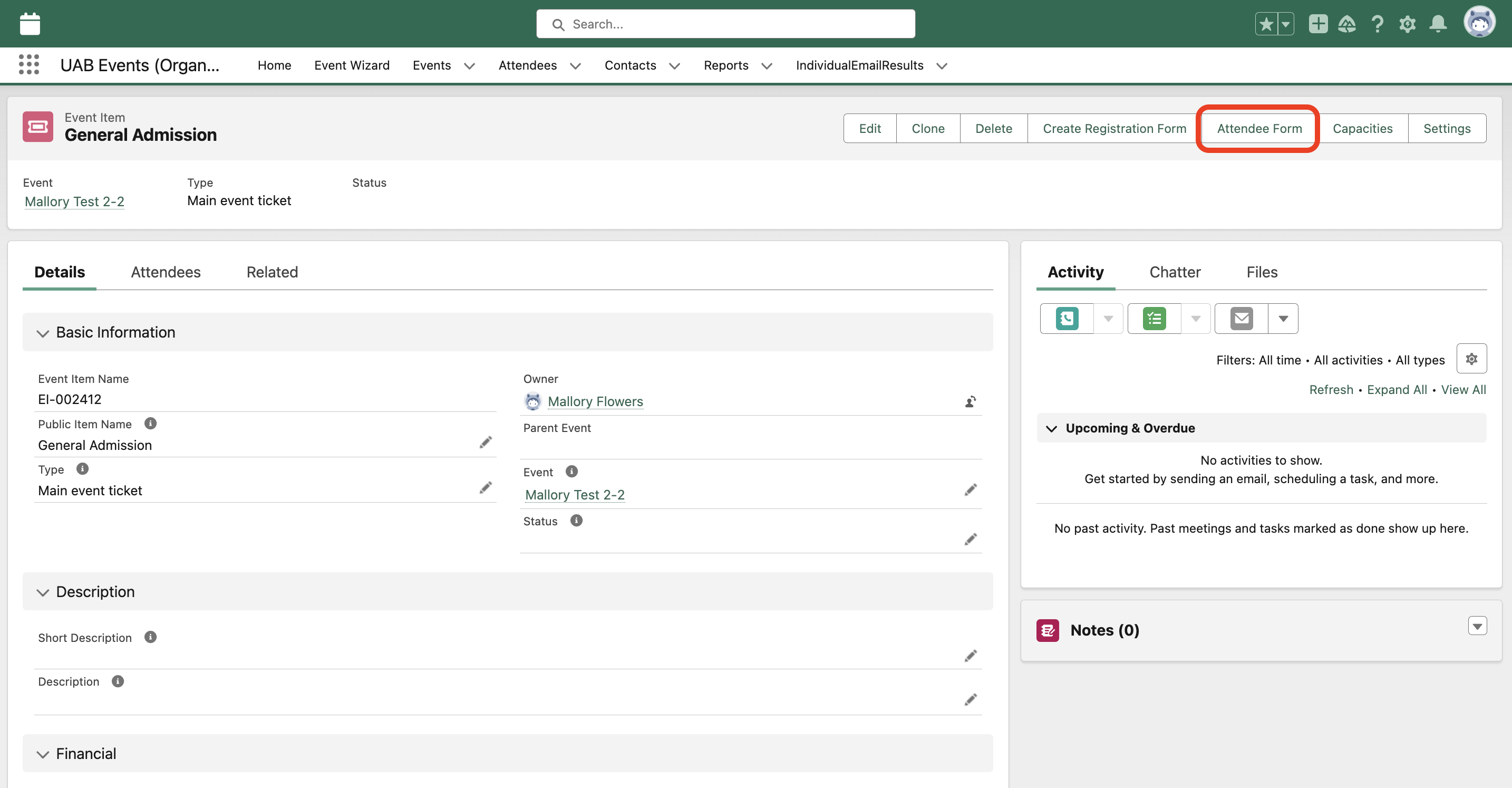Collapse the Upcoming & Overdue section
The width and height of the screenshot is (1512, 788).
click(1051, 429)
